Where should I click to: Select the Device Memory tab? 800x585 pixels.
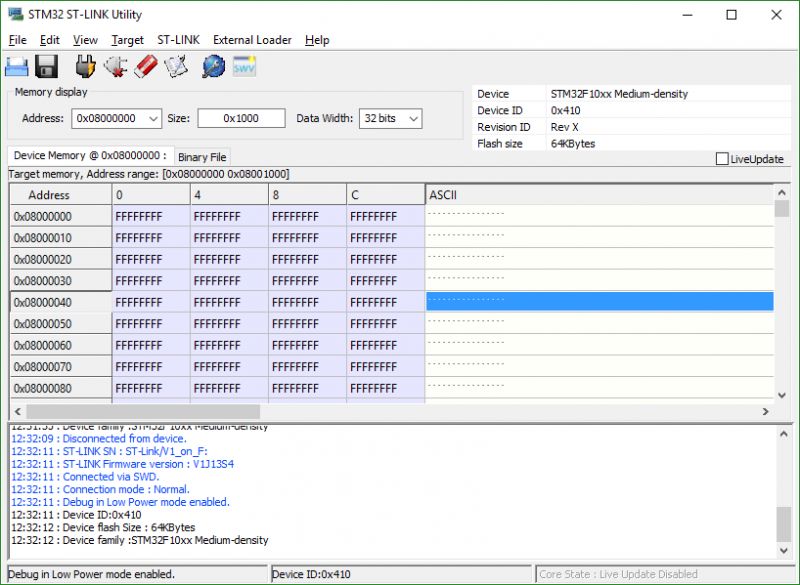pos(88,157)
